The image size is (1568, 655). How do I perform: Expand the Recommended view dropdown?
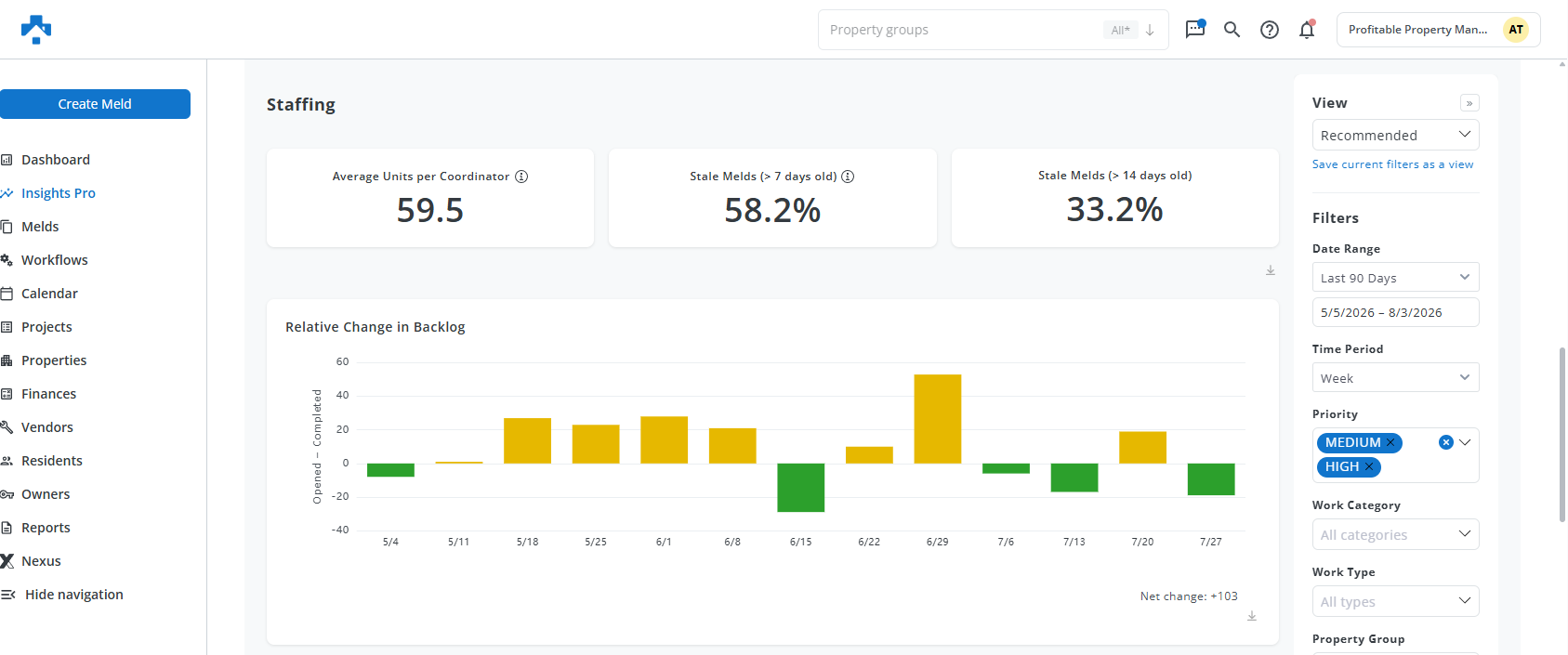[1395, 135]
